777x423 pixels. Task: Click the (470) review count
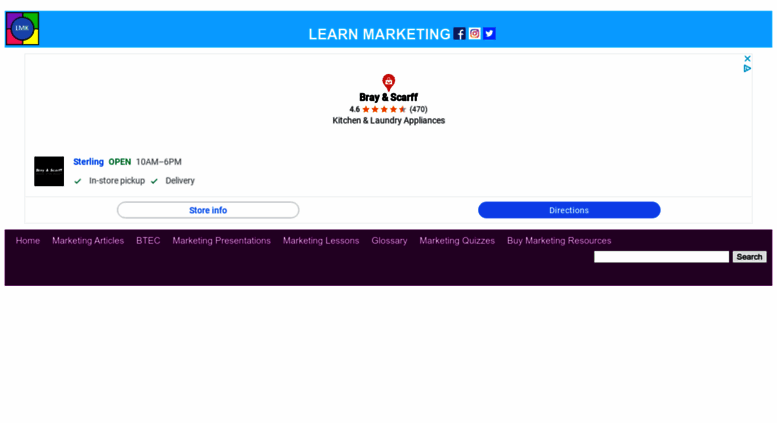pos(418,109)
